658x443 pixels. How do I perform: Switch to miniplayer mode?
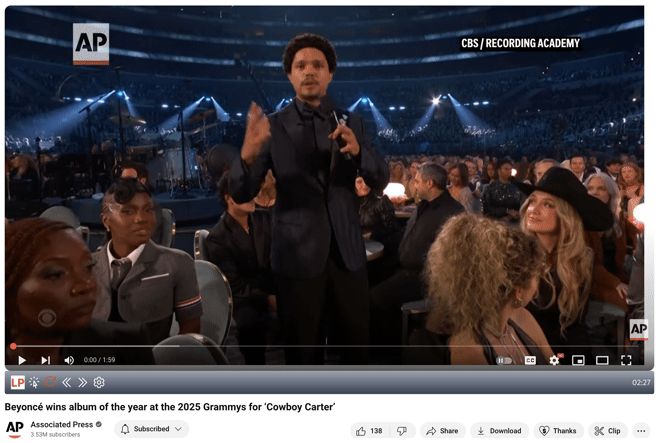click(x=578, y=360)
